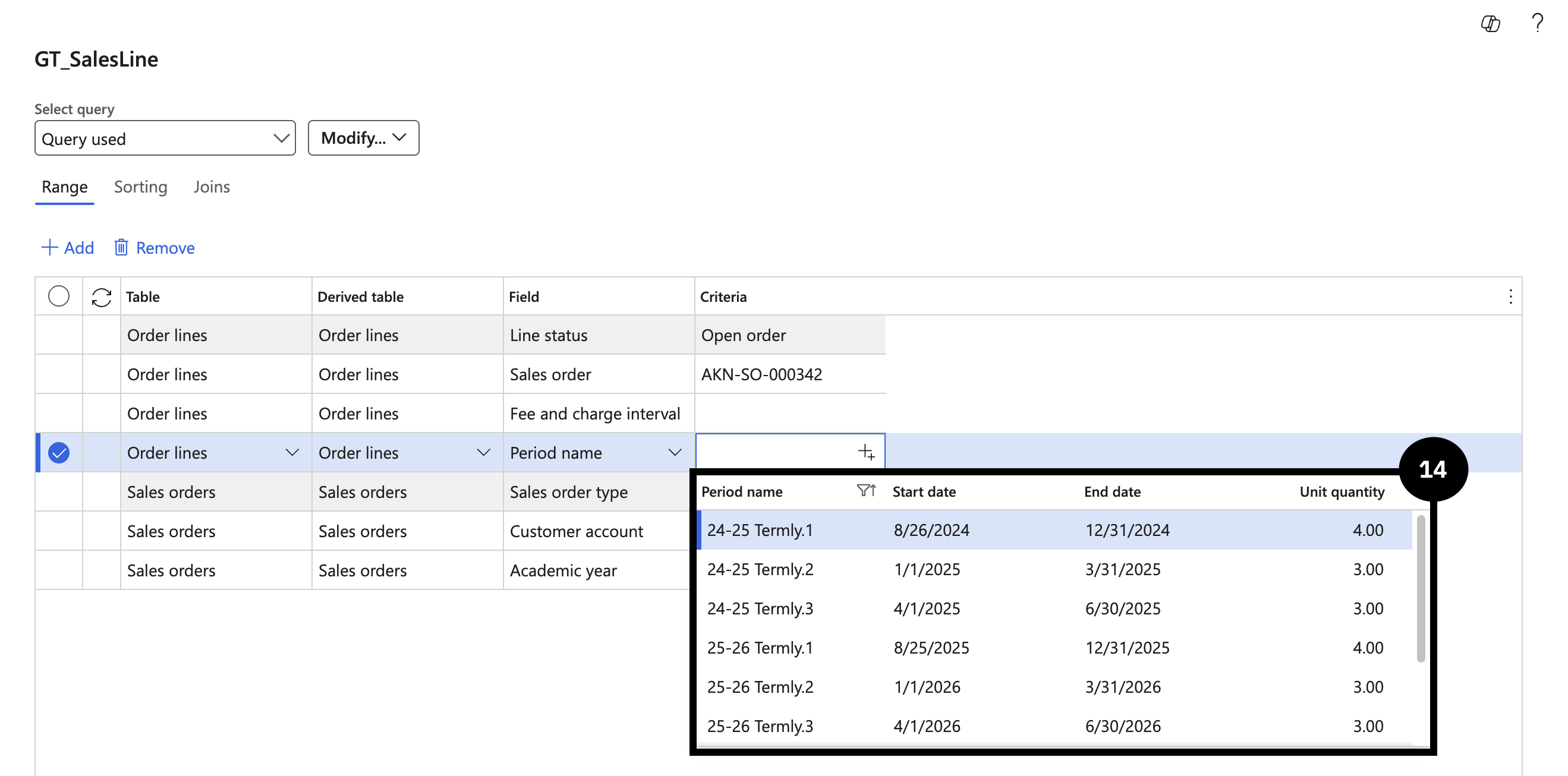Expand the Derived table dropdown of the selected row
The width and height of the screenshot is (1568, 776).
[x=483, y=453]
